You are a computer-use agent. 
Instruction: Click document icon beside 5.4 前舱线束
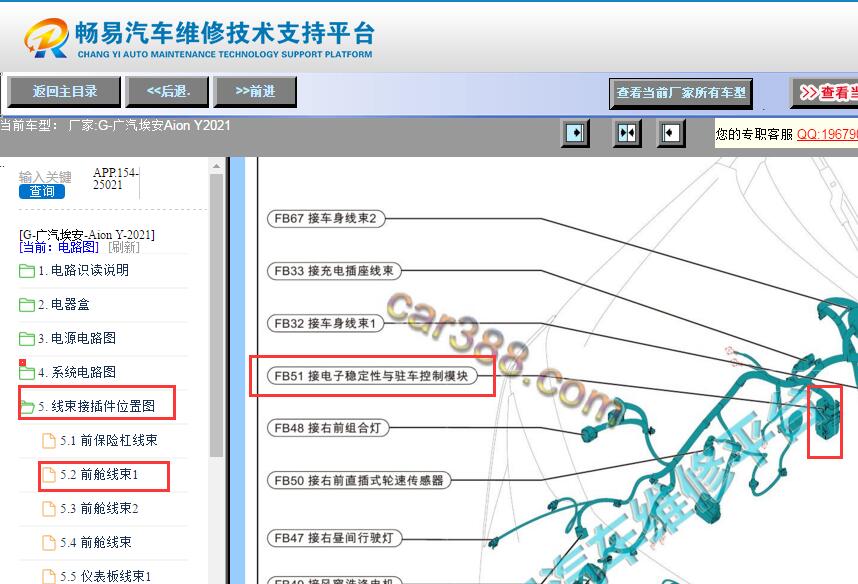tap(49, 542)
